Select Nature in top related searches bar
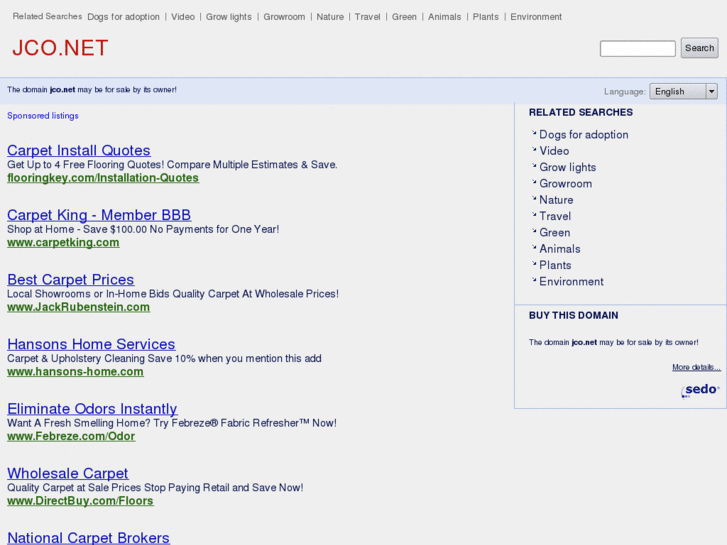Image resolution: width=727 pixels, height=545 pixels. 330,17
